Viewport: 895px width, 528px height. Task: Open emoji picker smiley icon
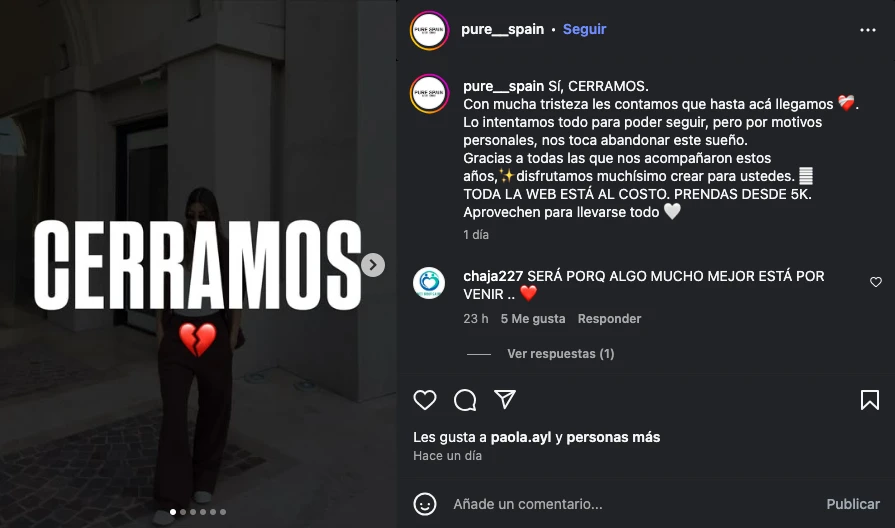[x=425, y=504]
